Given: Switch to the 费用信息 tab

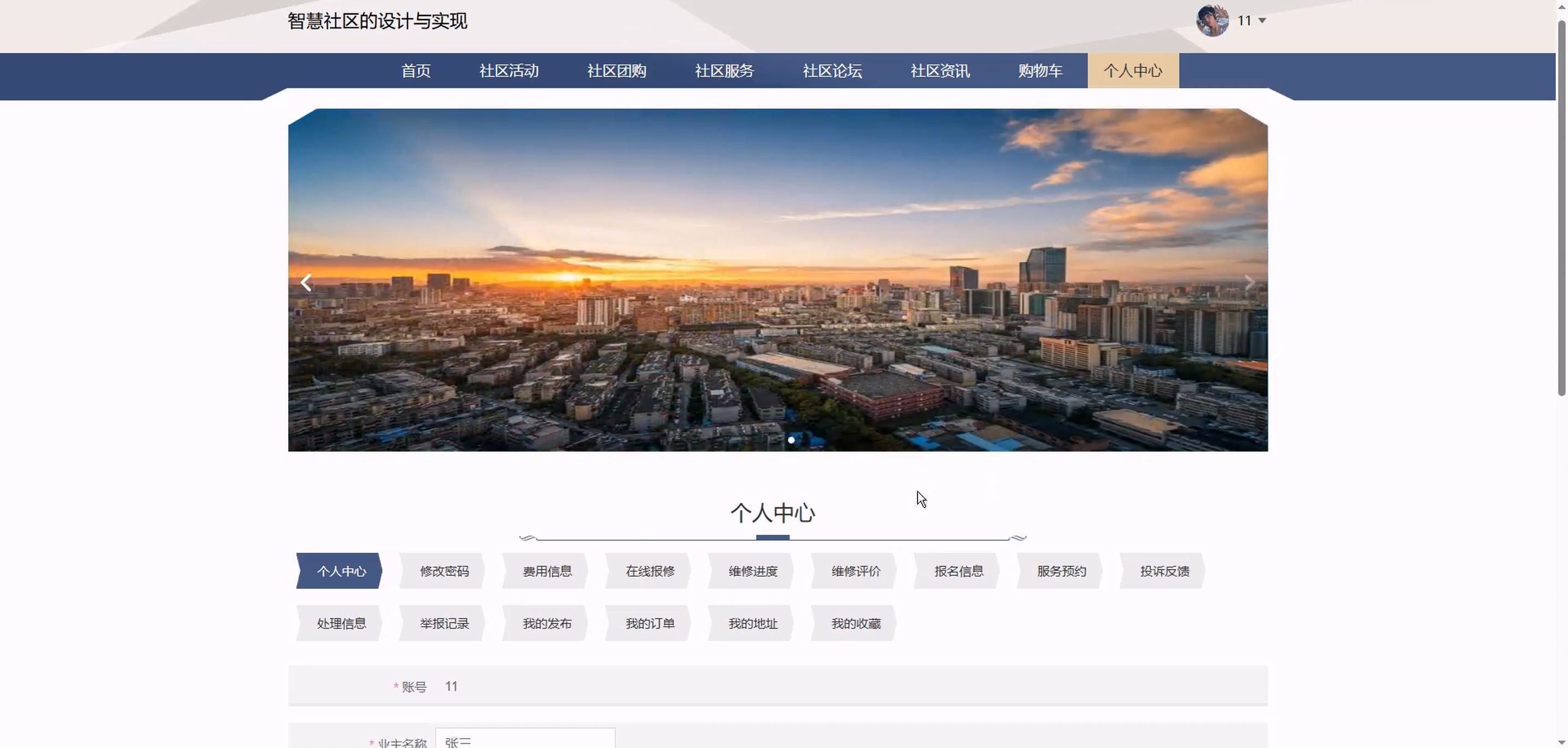Looking at the screenshot, I should pos(547,571).
